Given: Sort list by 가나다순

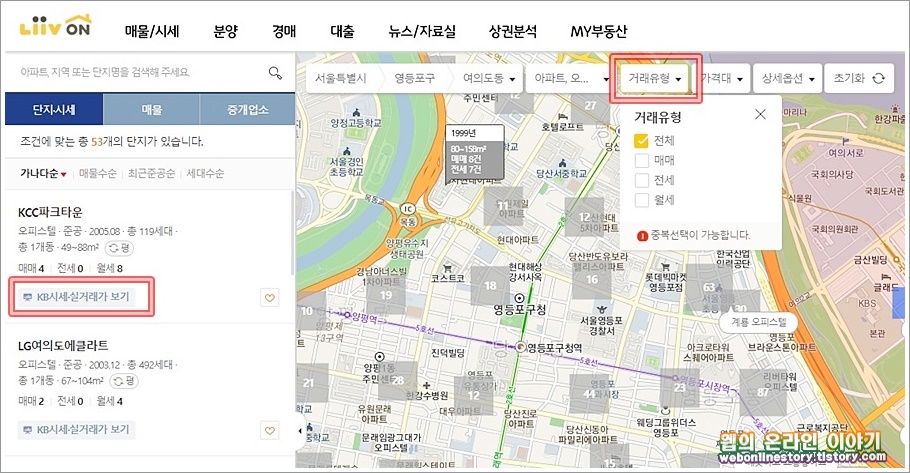Looking at the screenshot, I should [43, 174].
